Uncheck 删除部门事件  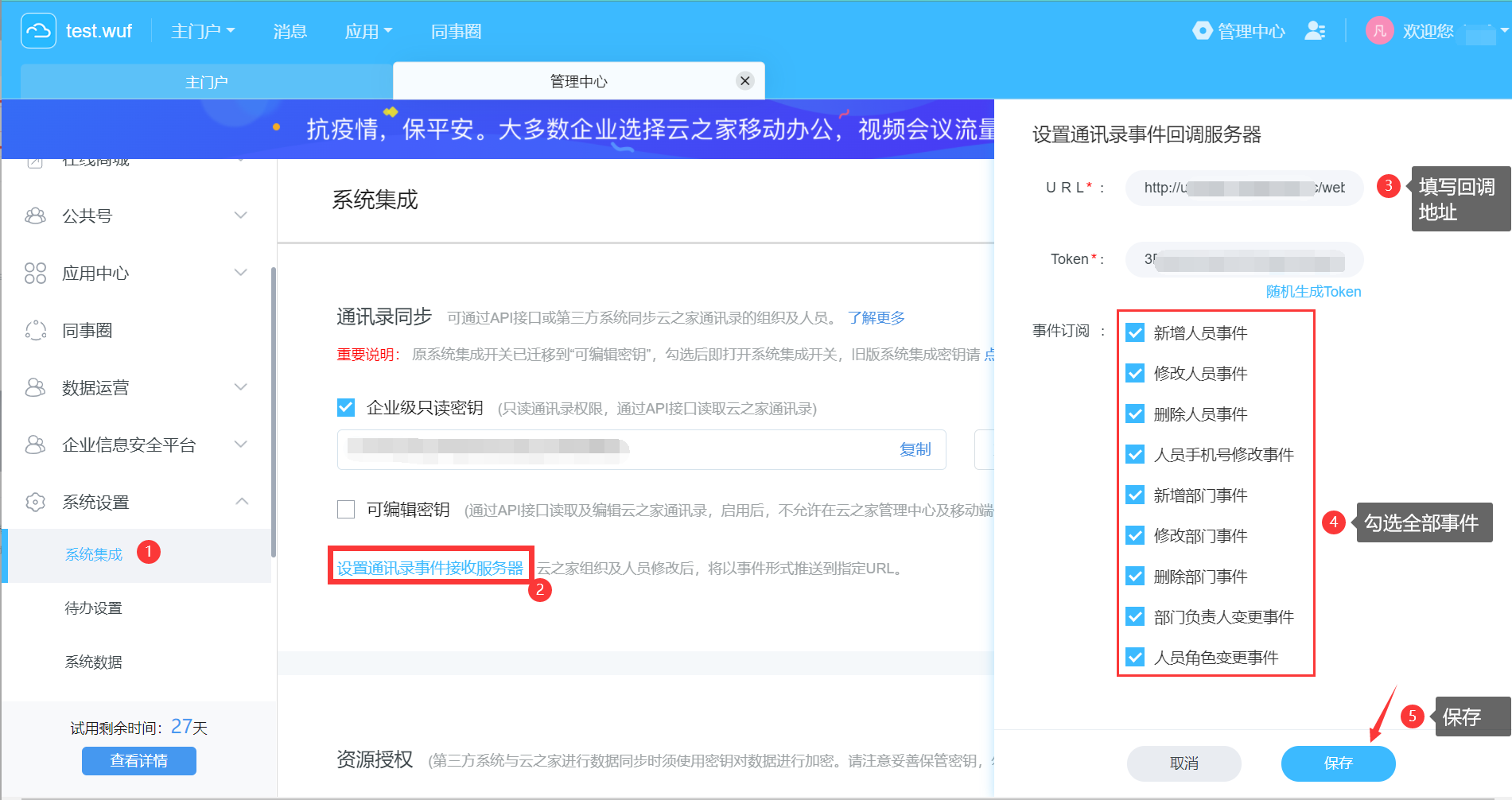(1135, 577)
